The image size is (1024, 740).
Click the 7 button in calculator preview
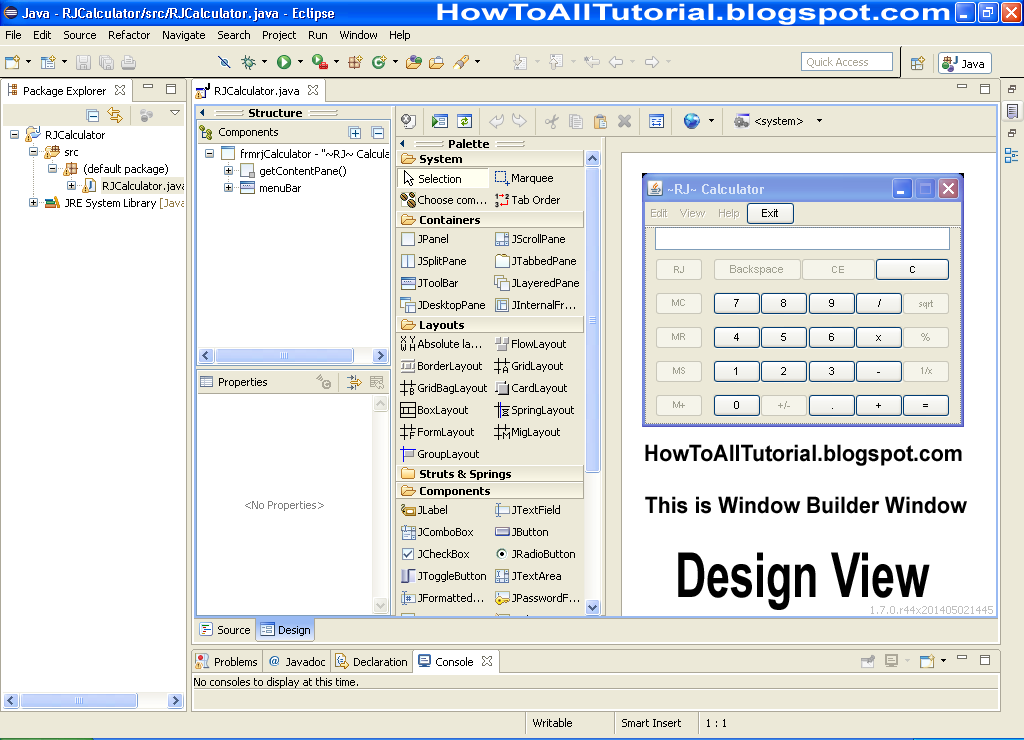coord(736,303)
